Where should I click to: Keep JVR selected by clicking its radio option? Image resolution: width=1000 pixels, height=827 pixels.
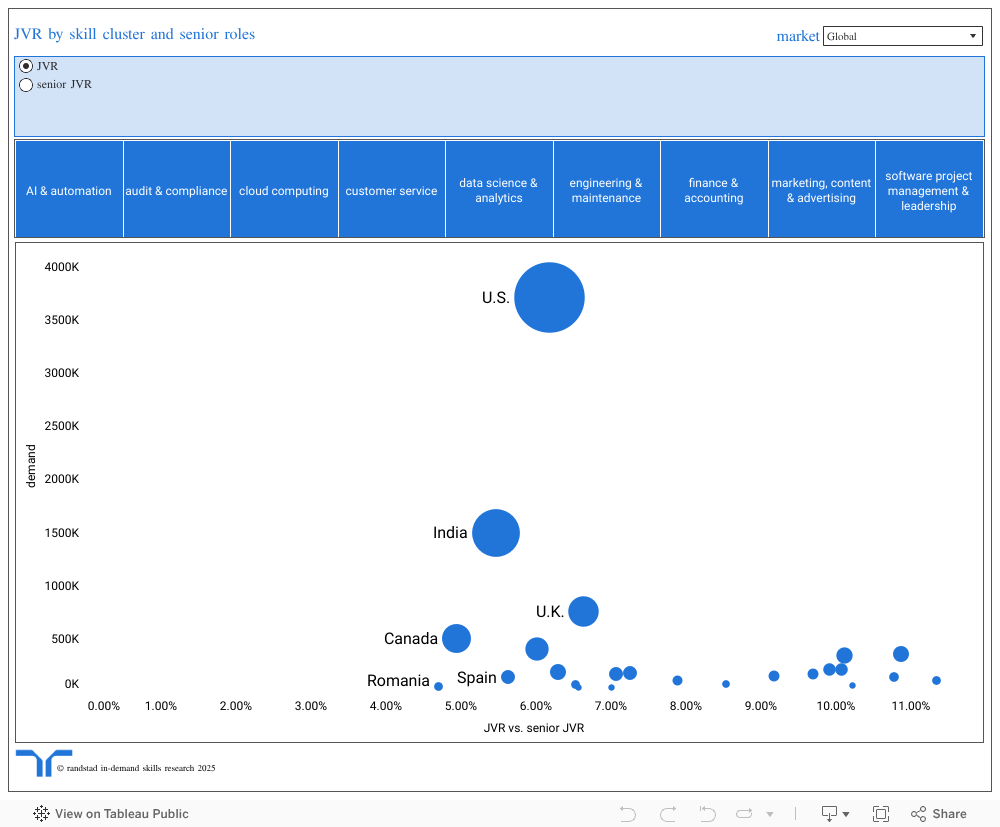[x=26, y=66]
